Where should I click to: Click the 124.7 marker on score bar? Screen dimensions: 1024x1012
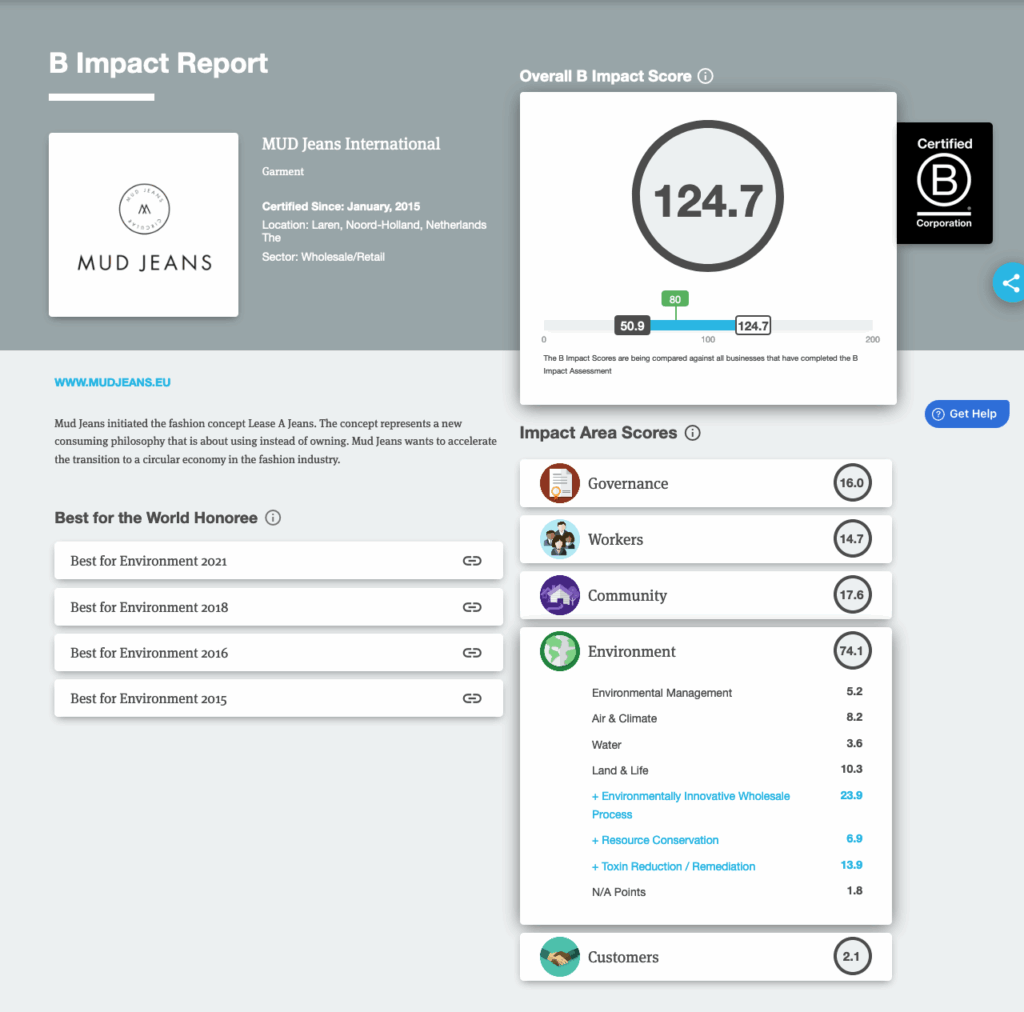tap(753, 326)
